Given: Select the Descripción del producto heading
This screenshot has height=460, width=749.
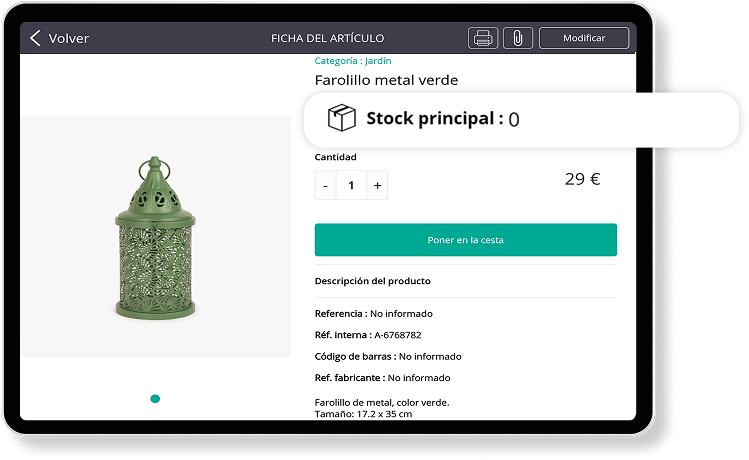Looking at the screenshot, I should (x=373, y=281).
